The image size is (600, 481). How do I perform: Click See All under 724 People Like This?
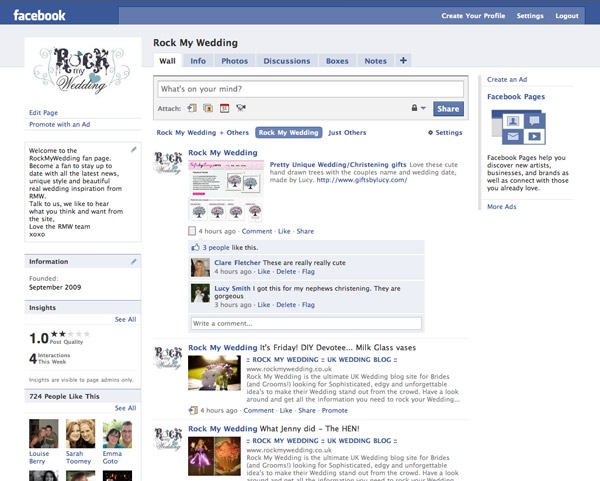pos(126,408)
